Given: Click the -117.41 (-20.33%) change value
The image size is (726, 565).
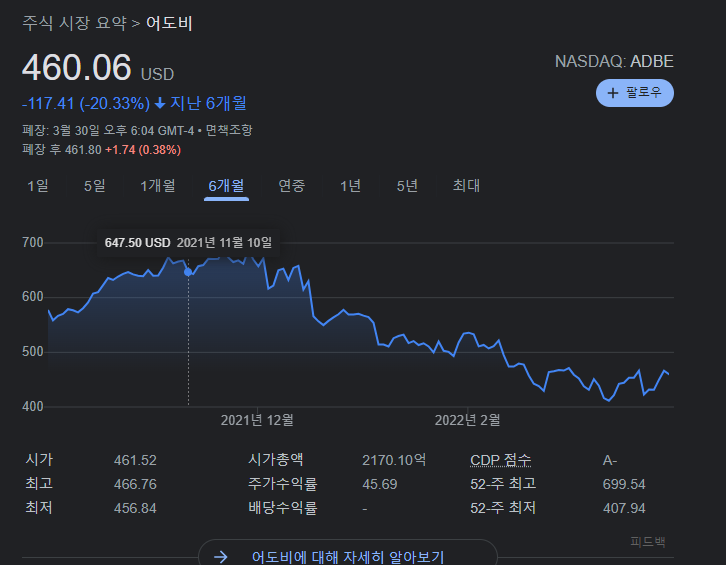Looking at the screenshot, I should point(86,103).
